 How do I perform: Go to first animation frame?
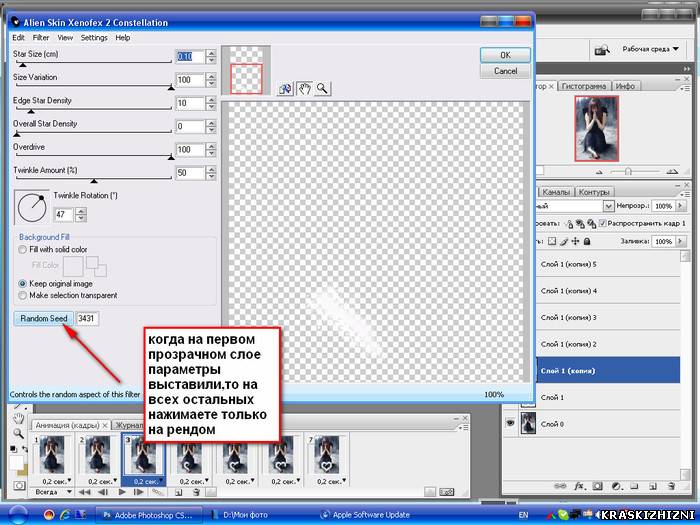tap(83, 492)
